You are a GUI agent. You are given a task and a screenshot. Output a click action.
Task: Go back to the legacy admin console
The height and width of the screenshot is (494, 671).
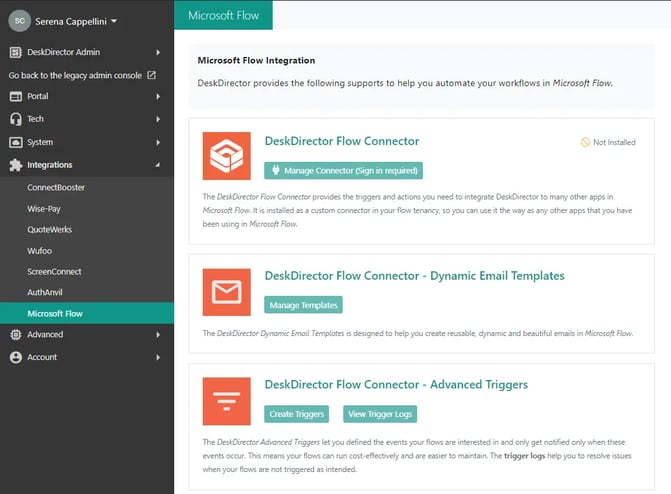75,75
